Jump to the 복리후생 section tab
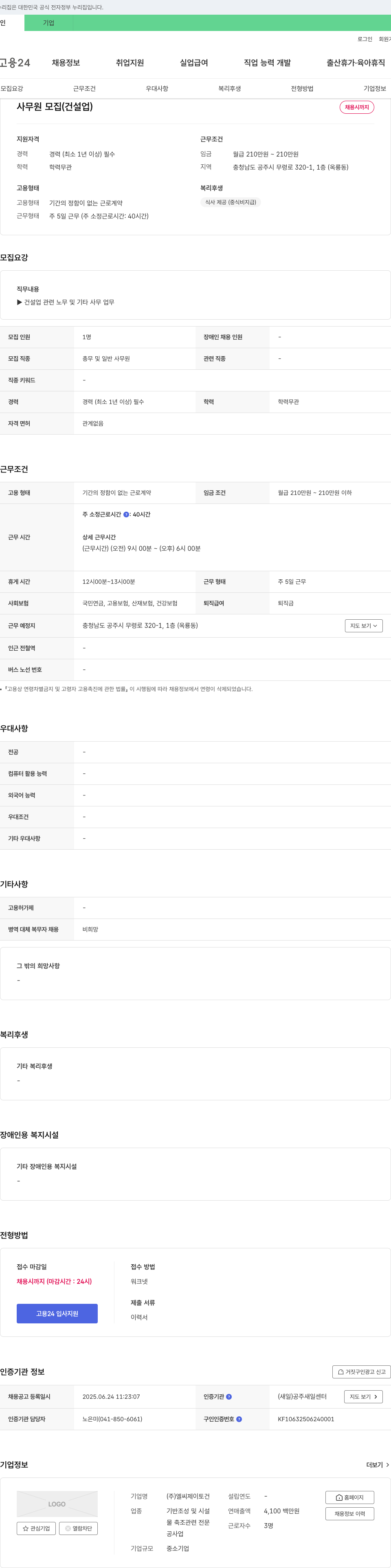The image size is (391, 1568). (x=229, y=88)
